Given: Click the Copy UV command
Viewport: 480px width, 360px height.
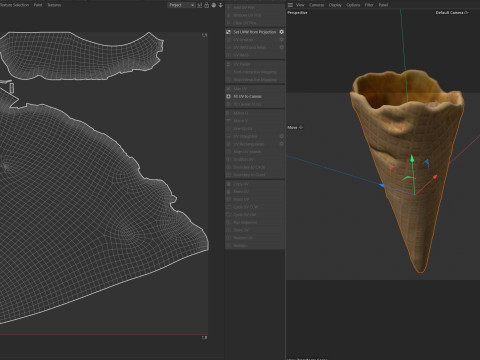Looking at the screenshot, I should [x=241, y=184].
